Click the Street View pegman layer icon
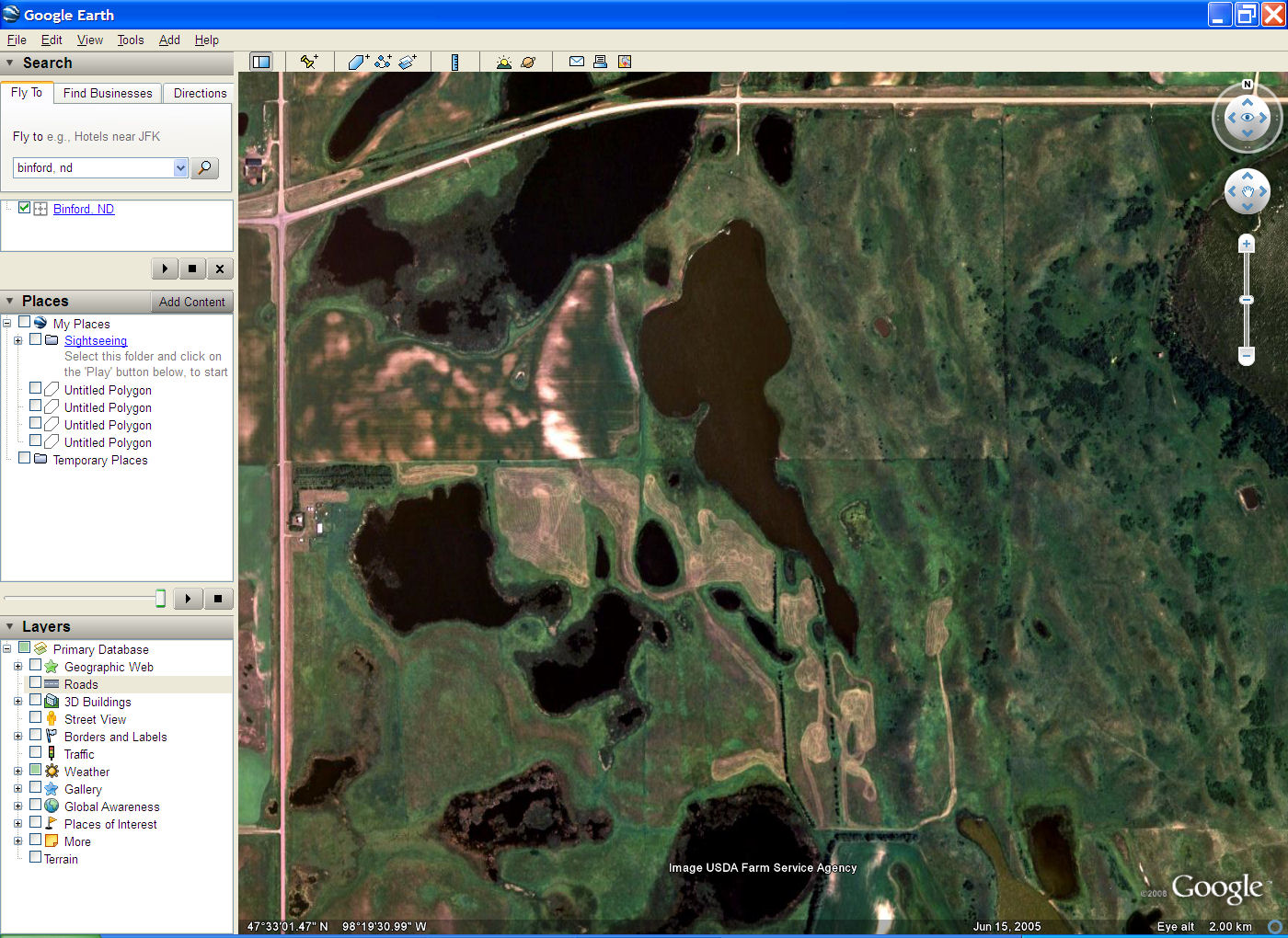Viewport: 1288px width, 938px height. [52, 718]
